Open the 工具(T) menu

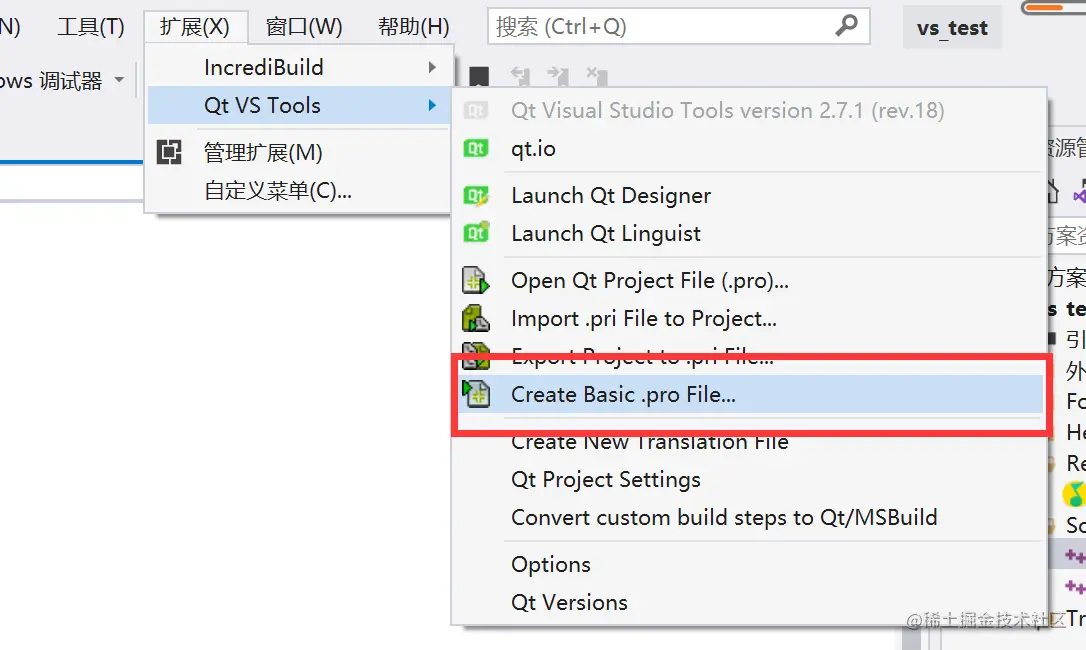click(91, 27)
